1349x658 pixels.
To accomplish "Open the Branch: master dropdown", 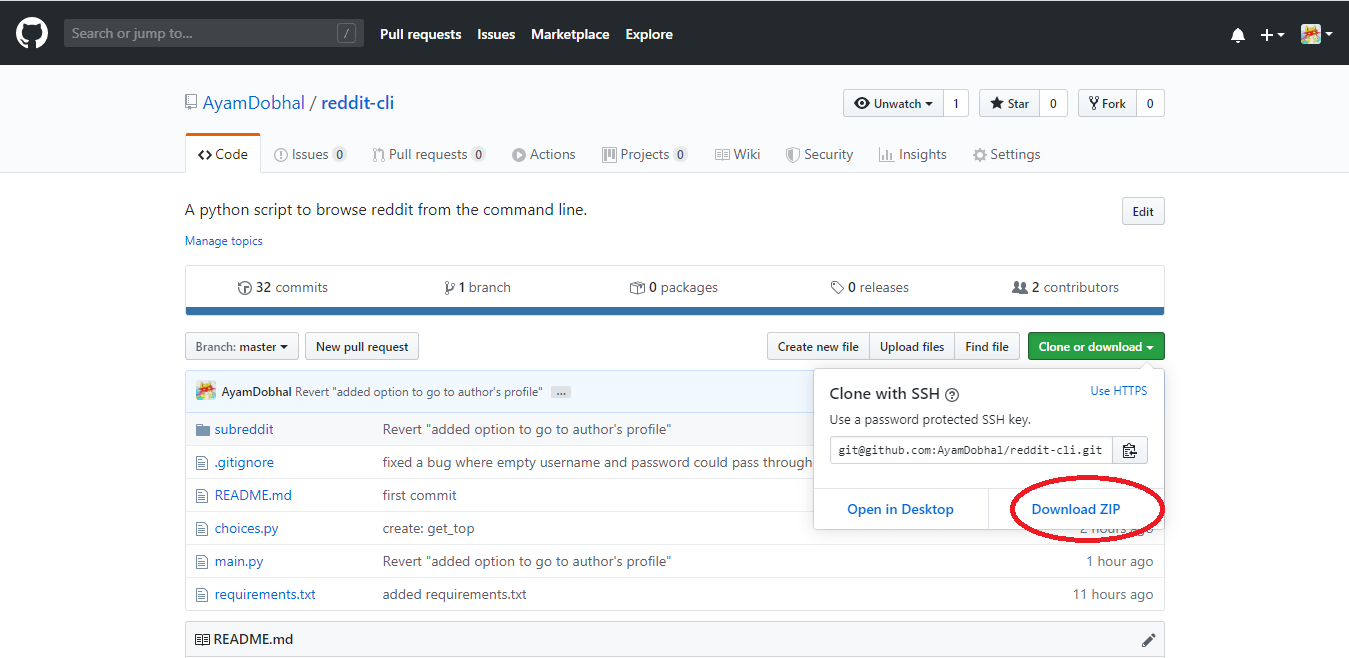I will (242, 347).
